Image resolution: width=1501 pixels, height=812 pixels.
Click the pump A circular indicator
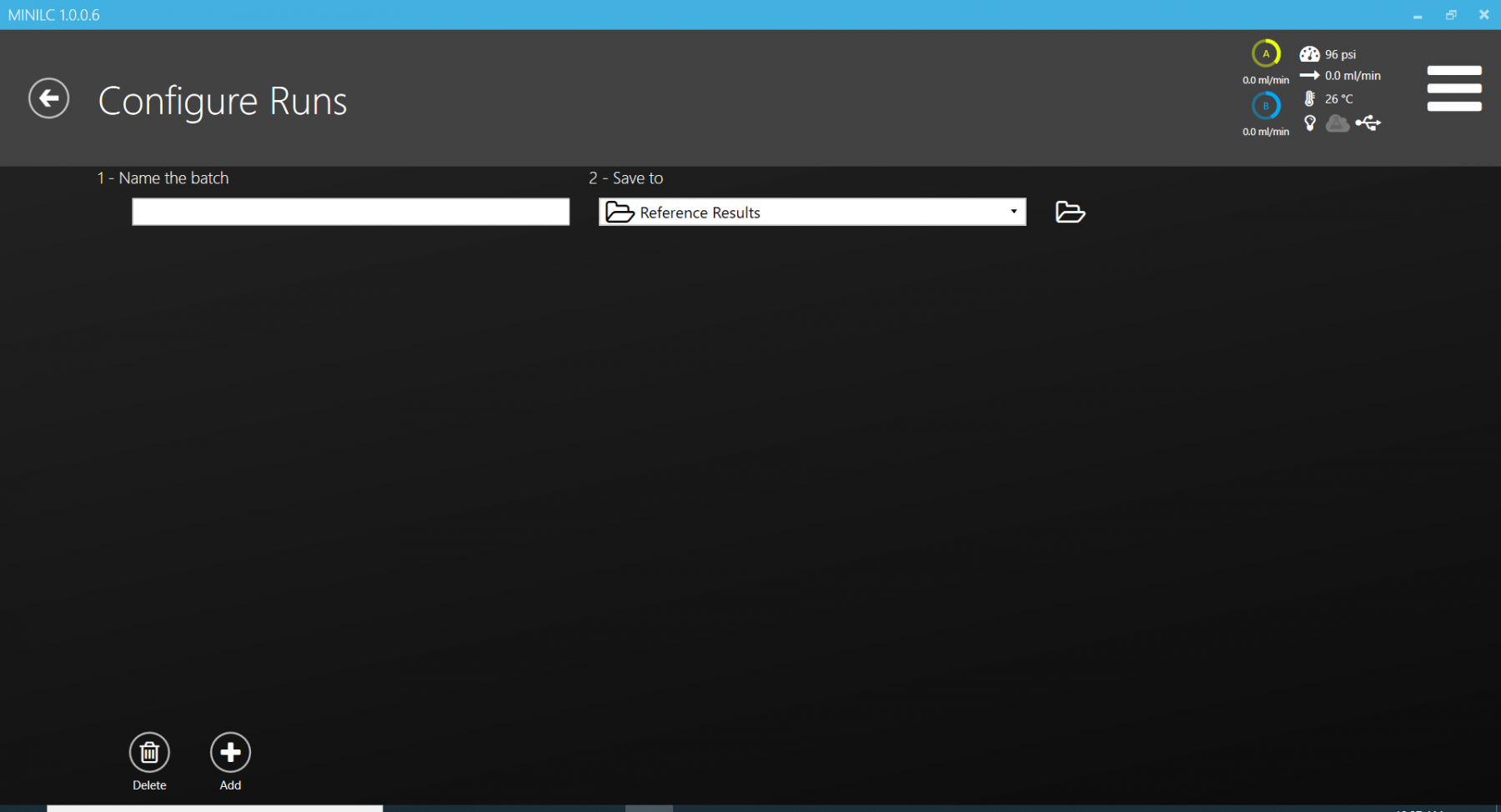pos(1265,54)
